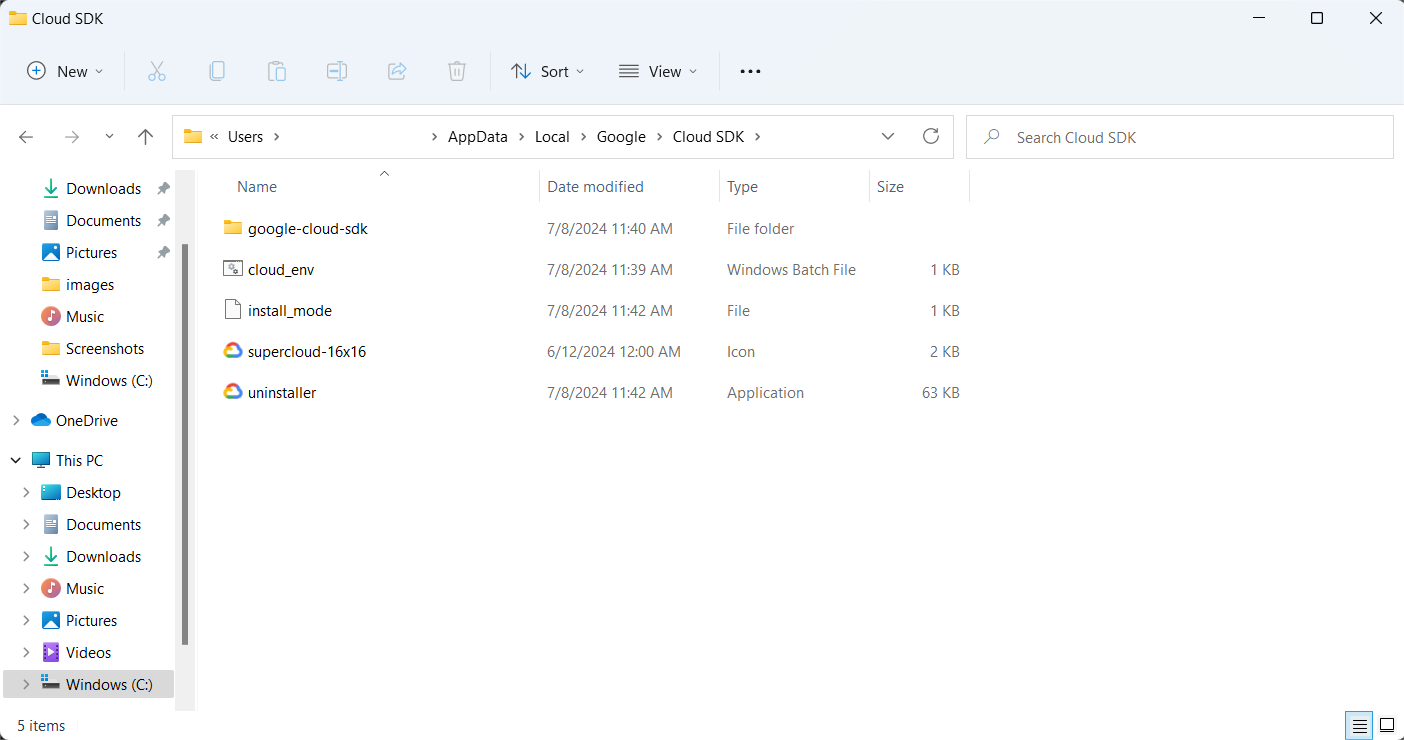The image size is (1404, 740).
Task: Select OneDrive in navigation pane
Action: point(86,420)
